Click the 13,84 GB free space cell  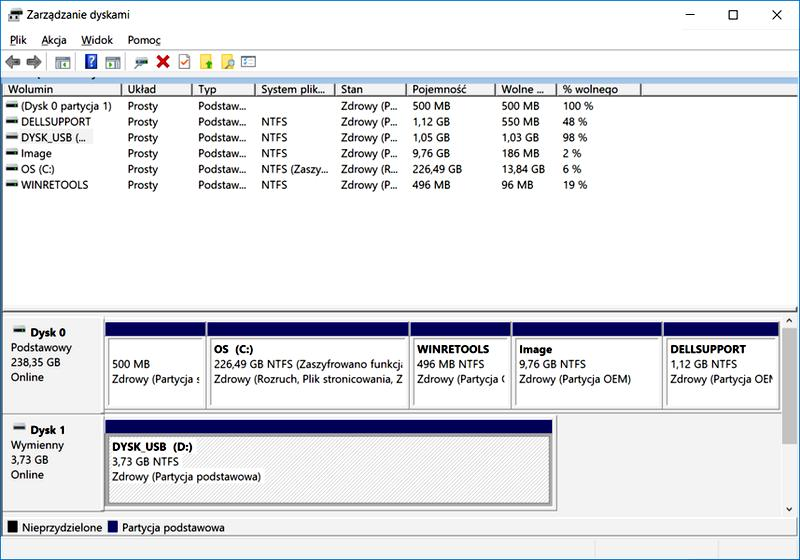coord(523,169)
